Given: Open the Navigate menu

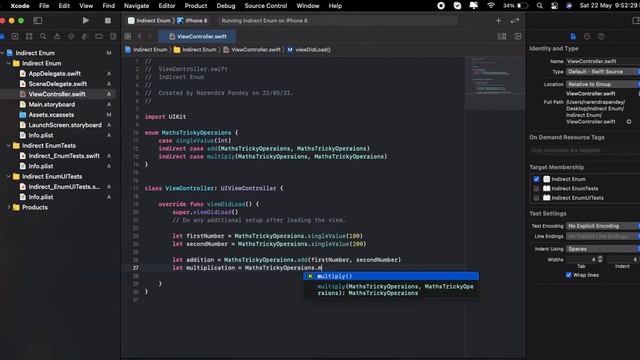Looking at the screenshot, I should pos(136,6).
